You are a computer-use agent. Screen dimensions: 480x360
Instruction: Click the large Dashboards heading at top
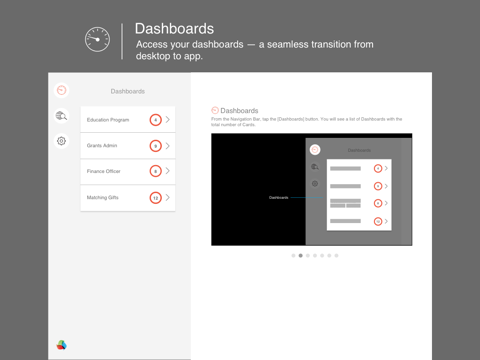174,29
